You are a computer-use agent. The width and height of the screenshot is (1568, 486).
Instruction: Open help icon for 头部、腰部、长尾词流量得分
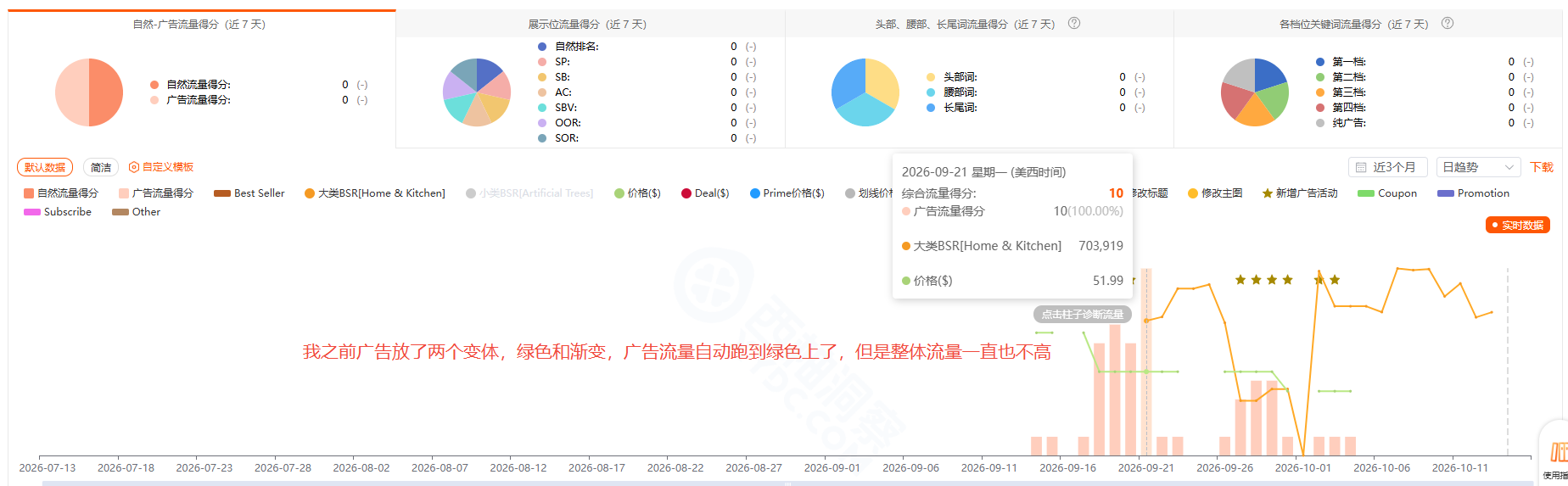[1074, 24]
